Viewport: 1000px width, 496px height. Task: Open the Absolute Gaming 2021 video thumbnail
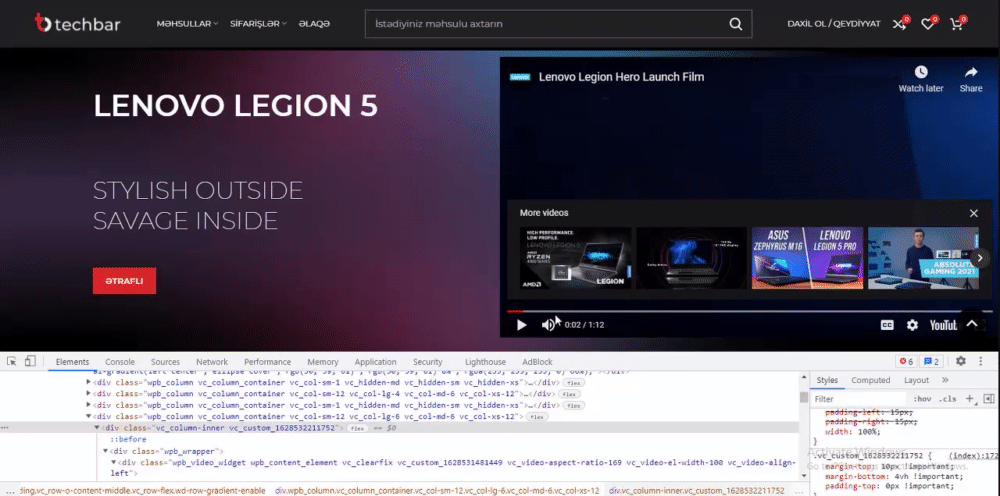pos(923,258)
